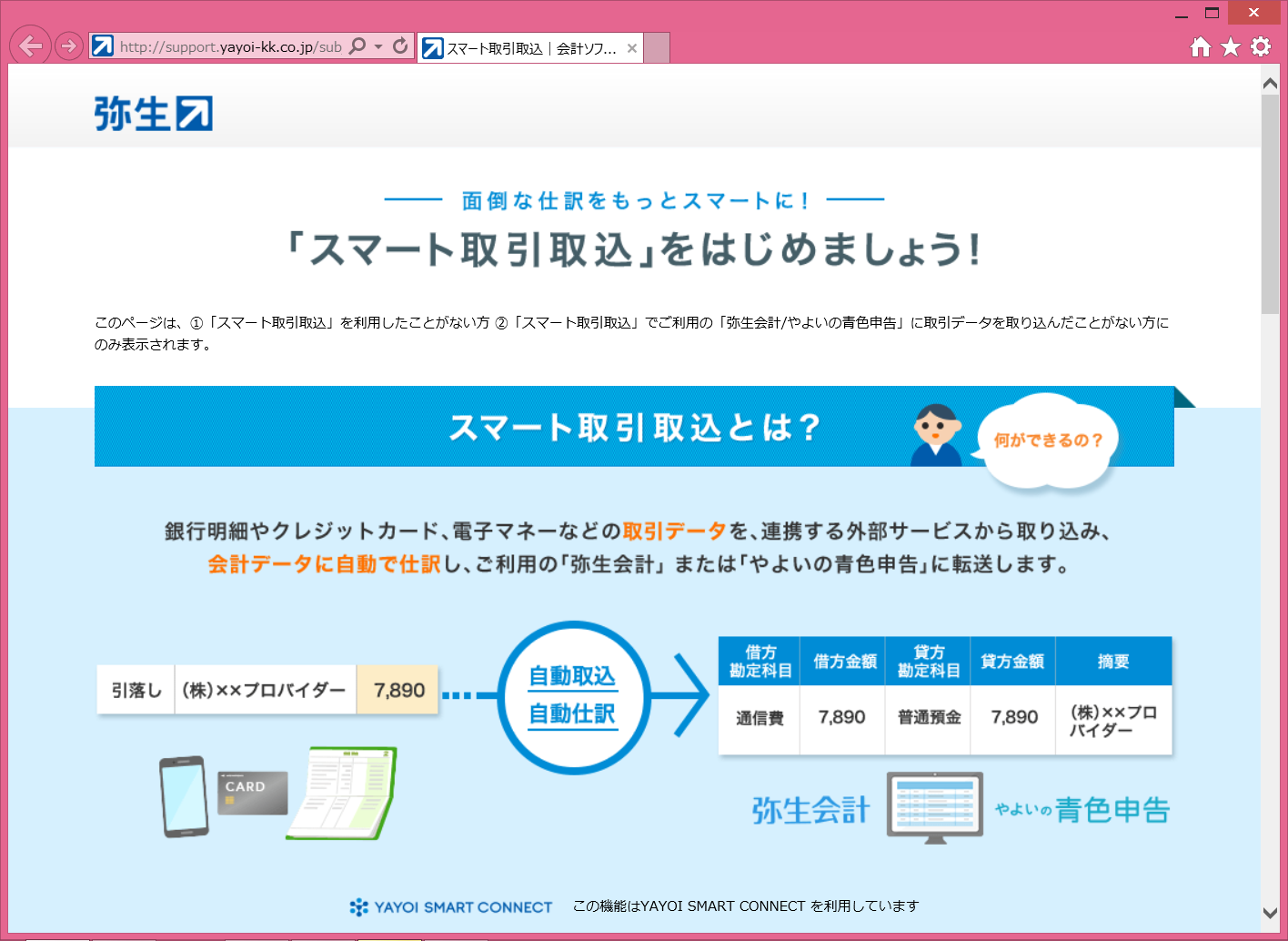Viewport: 1288px width, 941px height.
Task: Click the orange 会計データに自動で仕訳 text
Action: 324,564
